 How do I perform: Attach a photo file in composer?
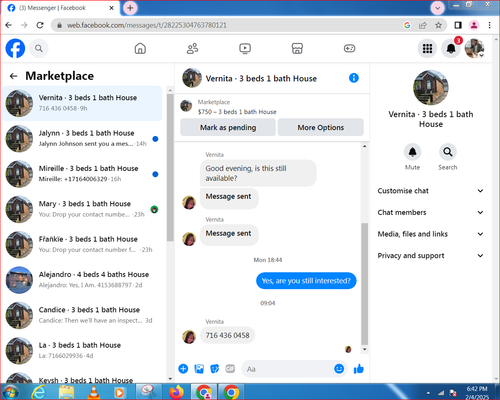[x=199, y=369]
